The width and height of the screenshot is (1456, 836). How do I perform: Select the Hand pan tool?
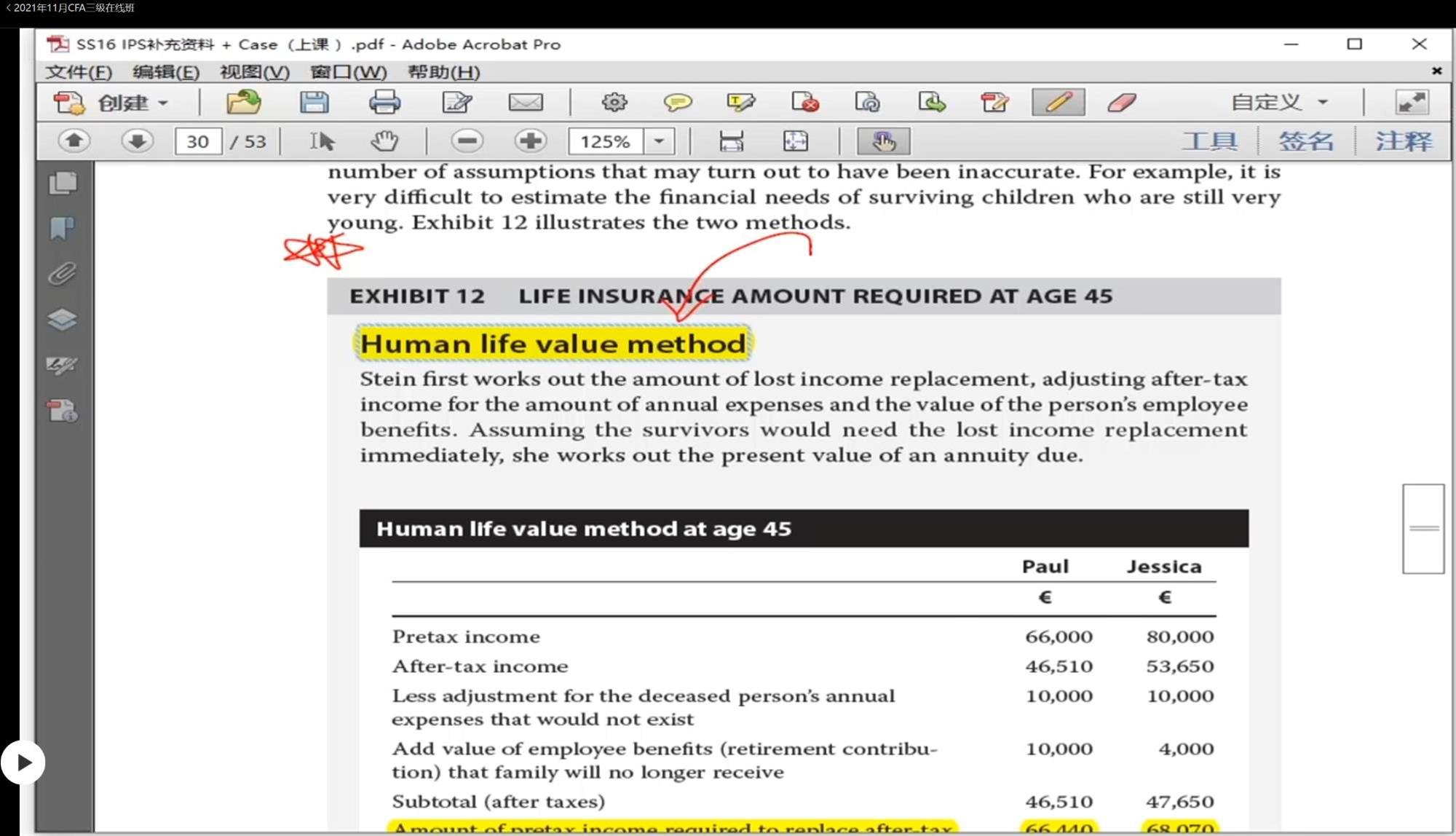(384, 141)
